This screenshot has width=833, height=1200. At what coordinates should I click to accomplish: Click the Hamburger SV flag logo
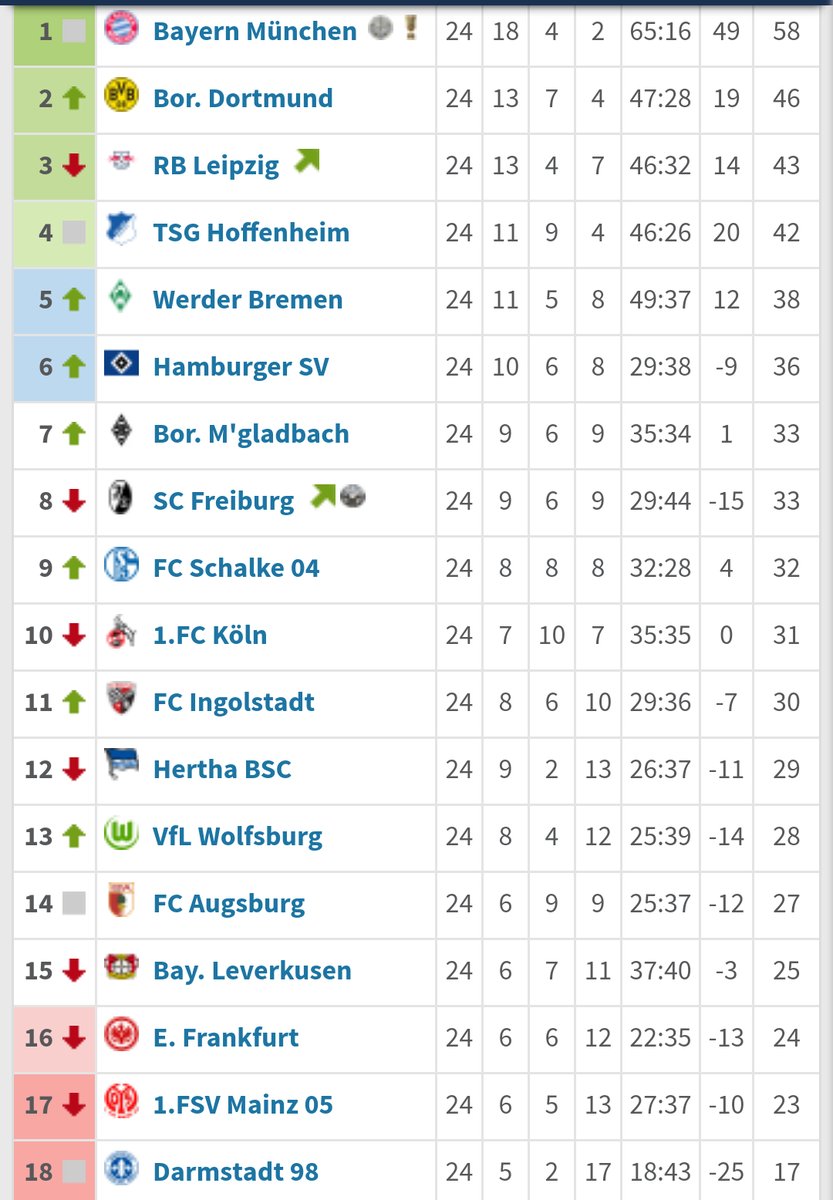coord(121,365)
